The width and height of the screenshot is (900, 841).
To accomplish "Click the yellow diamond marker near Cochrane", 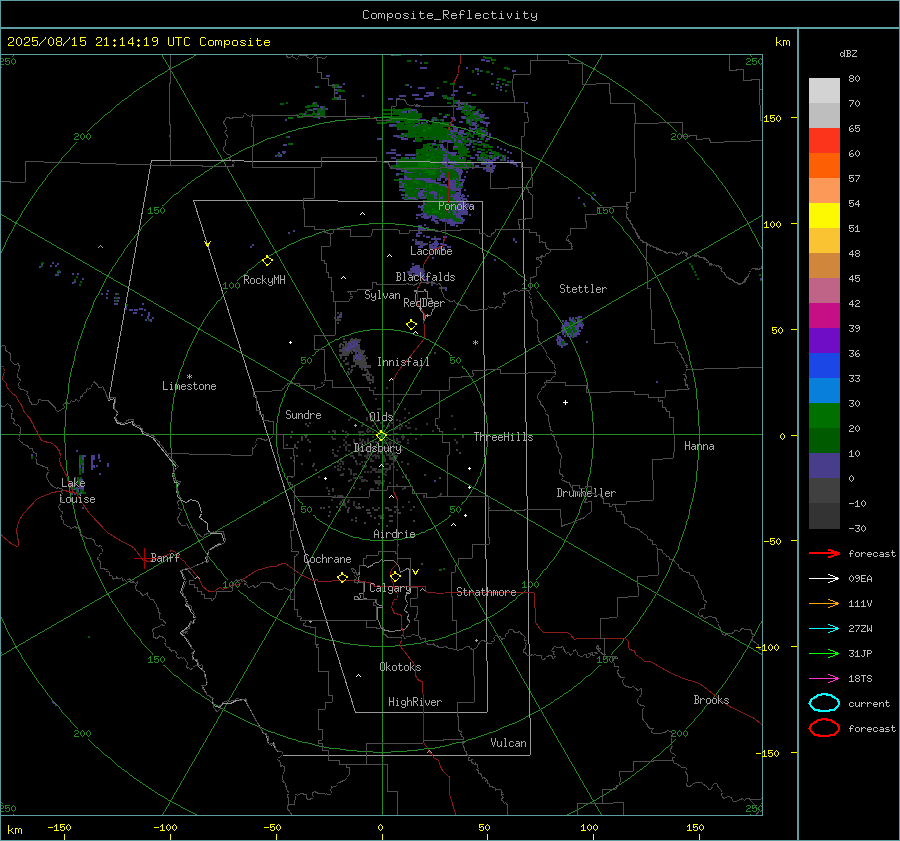I will coord(342,577).
